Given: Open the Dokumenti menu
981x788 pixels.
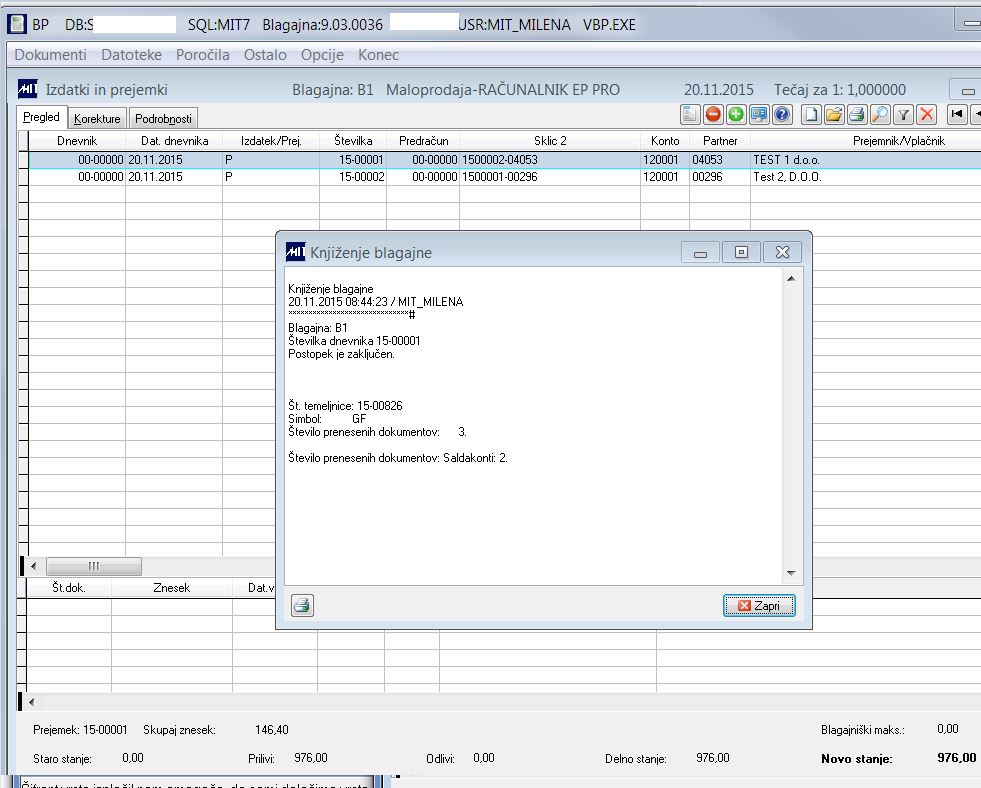Looking at the screenshot, I should pos(50,55).
